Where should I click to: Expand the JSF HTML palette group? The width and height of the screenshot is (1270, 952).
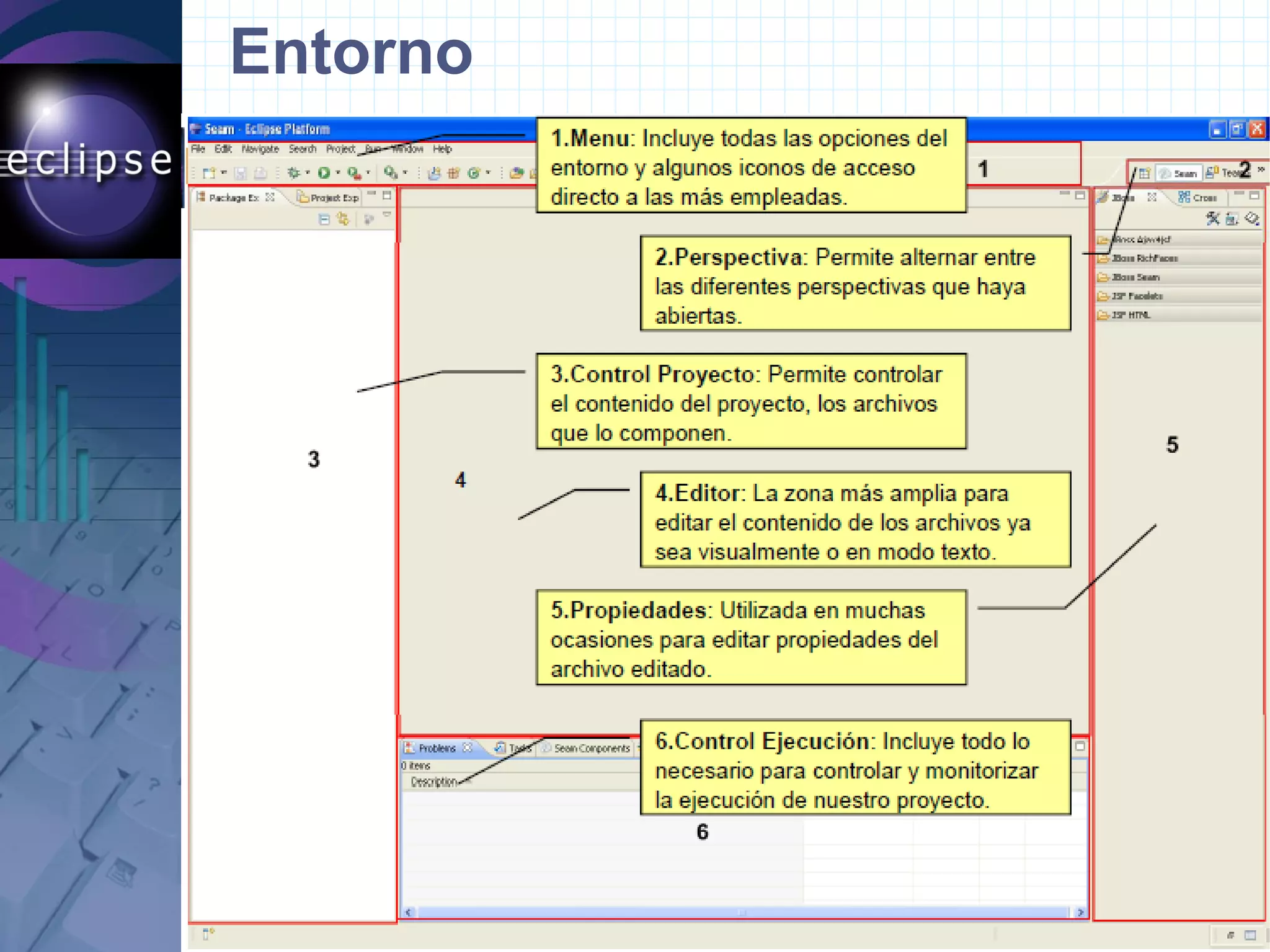(x=1130, y=315)
